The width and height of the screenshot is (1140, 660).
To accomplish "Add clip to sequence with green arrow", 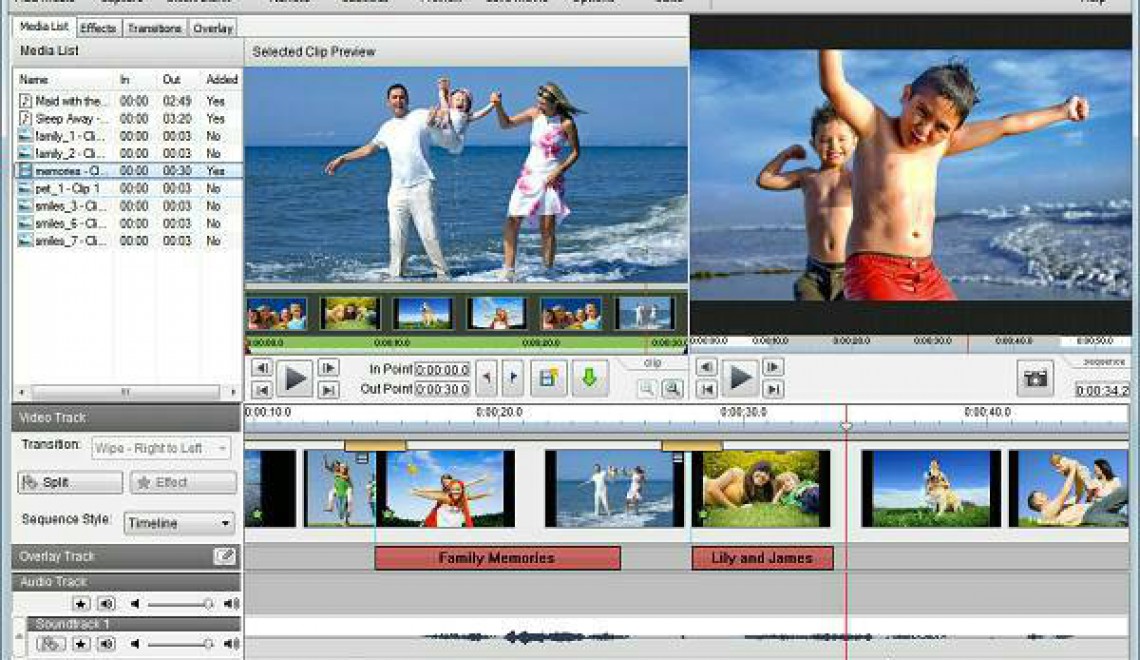I will point(590,378).
